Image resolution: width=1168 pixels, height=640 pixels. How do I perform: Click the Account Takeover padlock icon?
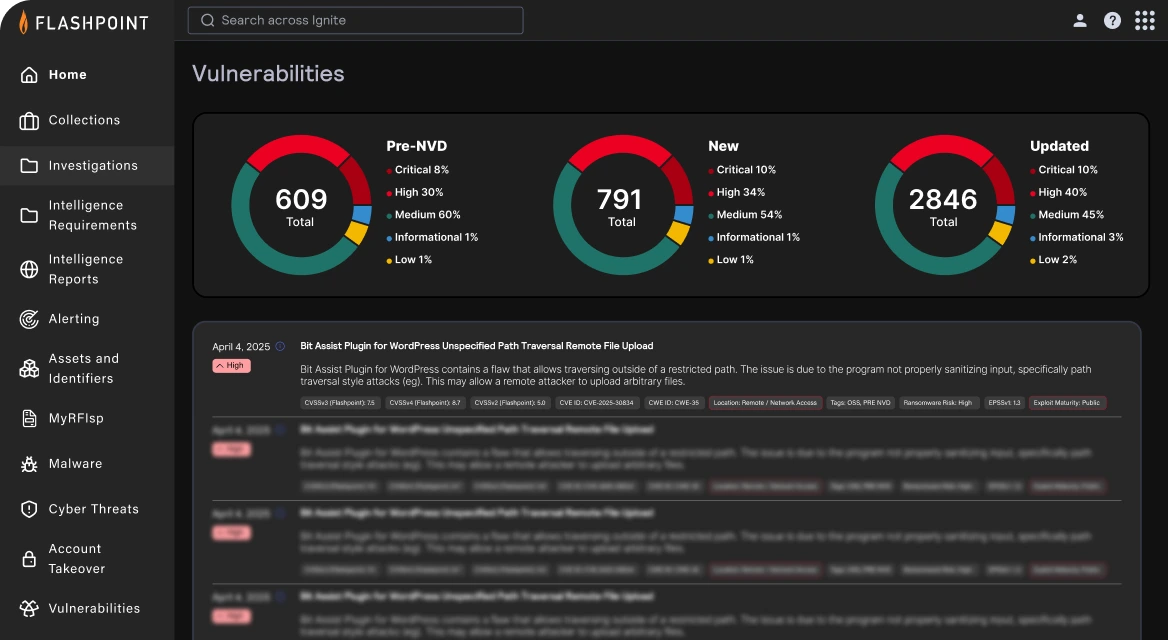[x=29, y=559]
